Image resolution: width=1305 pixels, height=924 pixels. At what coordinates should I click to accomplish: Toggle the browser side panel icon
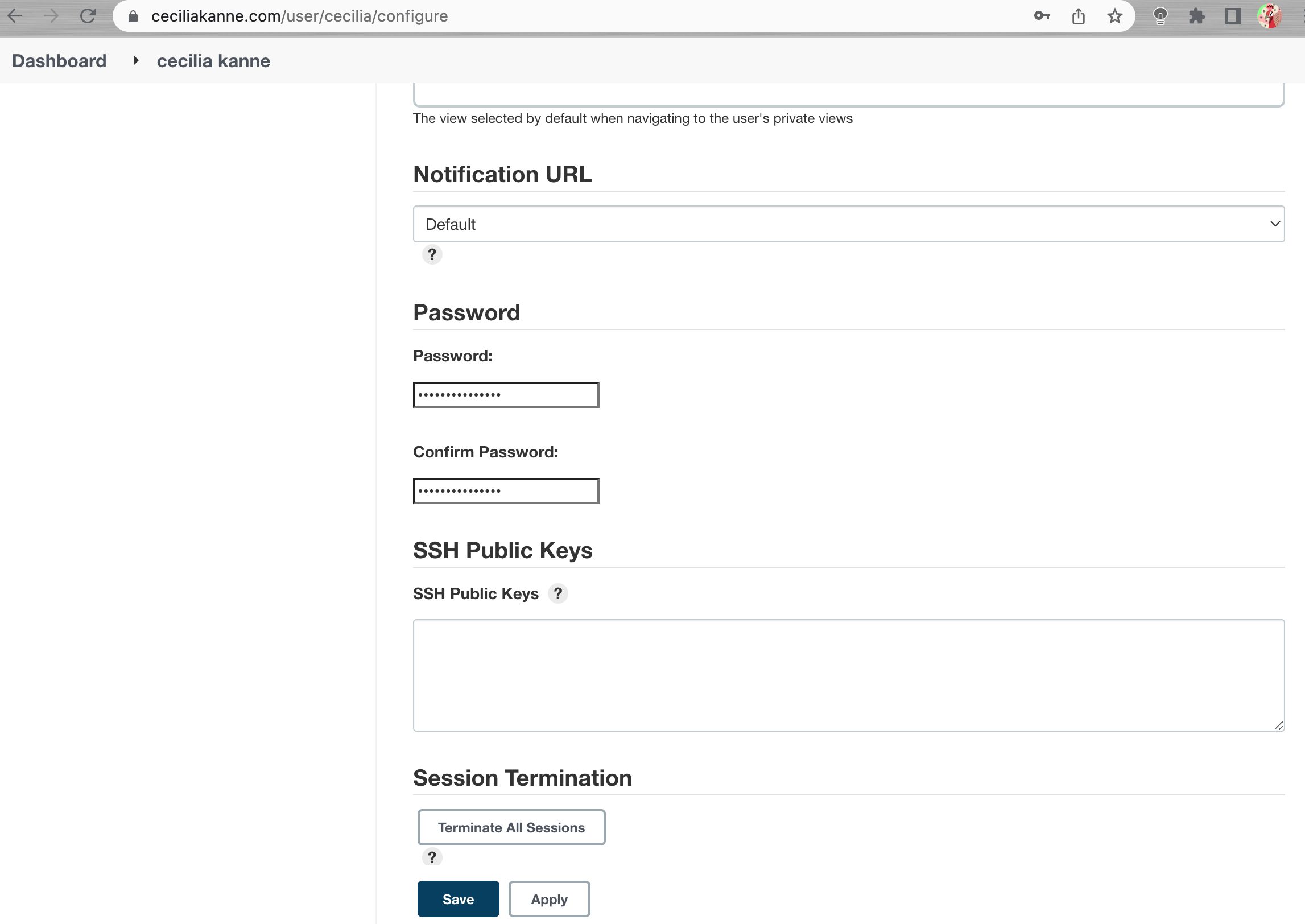coord(1233,16)
